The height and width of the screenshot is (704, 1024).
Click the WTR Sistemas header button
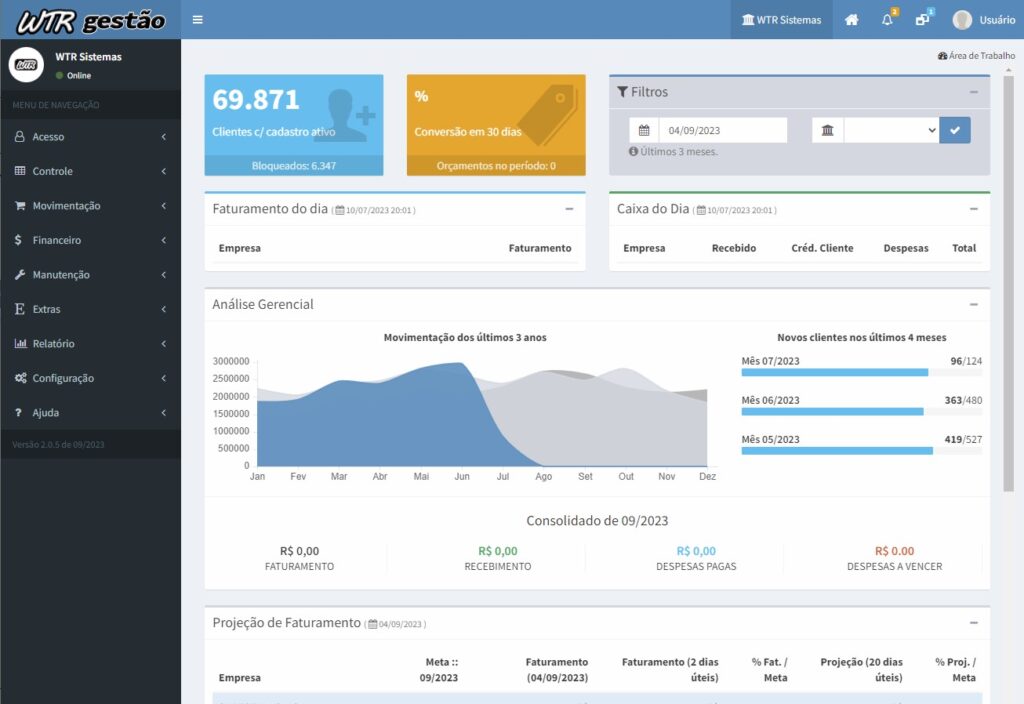coord(782,20)
